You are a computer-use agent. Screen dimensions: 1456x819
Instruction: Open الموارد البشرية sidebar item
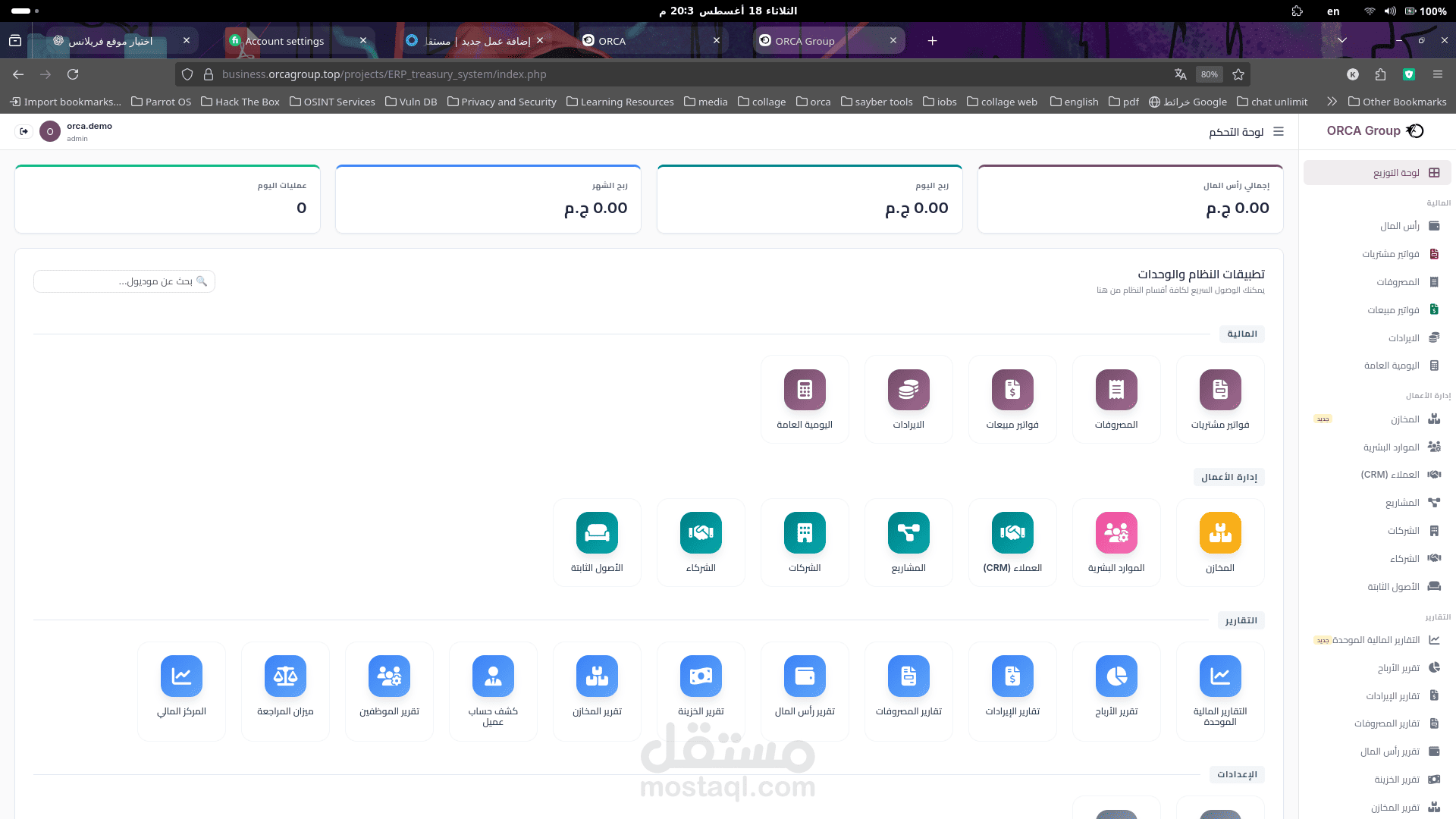(x=1377, y=447)
